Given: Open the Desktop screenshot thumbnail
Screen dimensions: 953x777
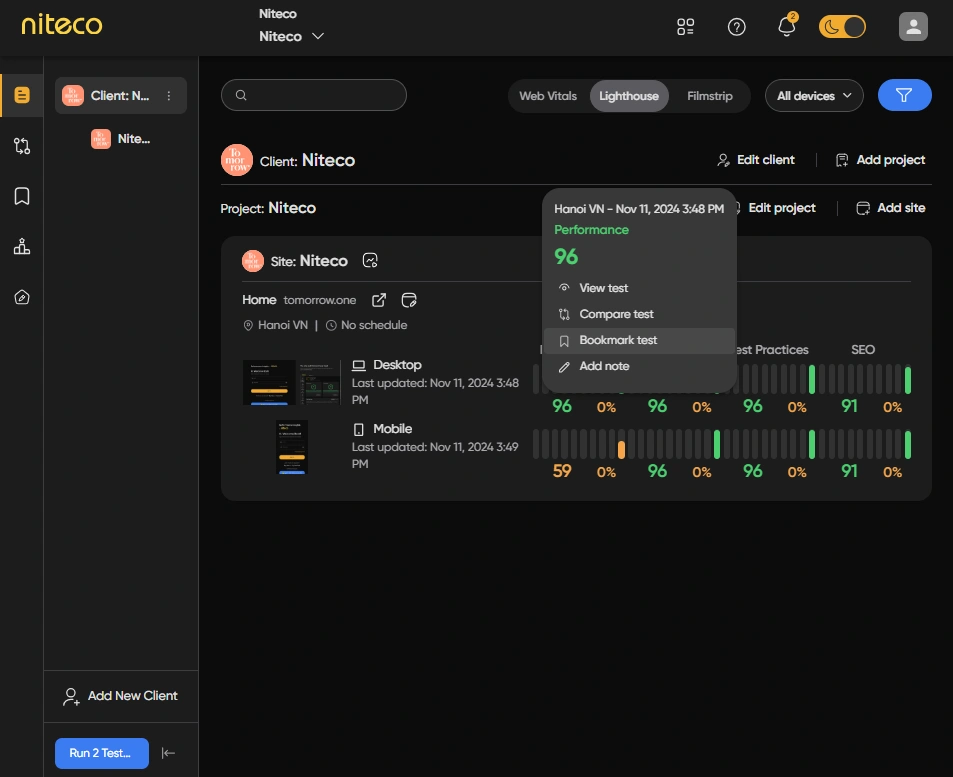Looking at the screenshot, I should tap(292, 382).
